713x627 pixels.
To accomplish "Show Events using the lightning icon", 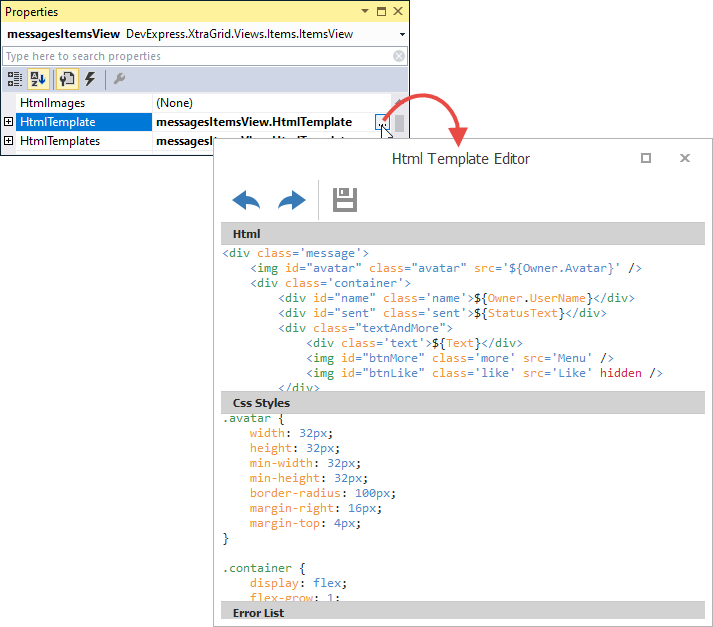I will [90, 79].
